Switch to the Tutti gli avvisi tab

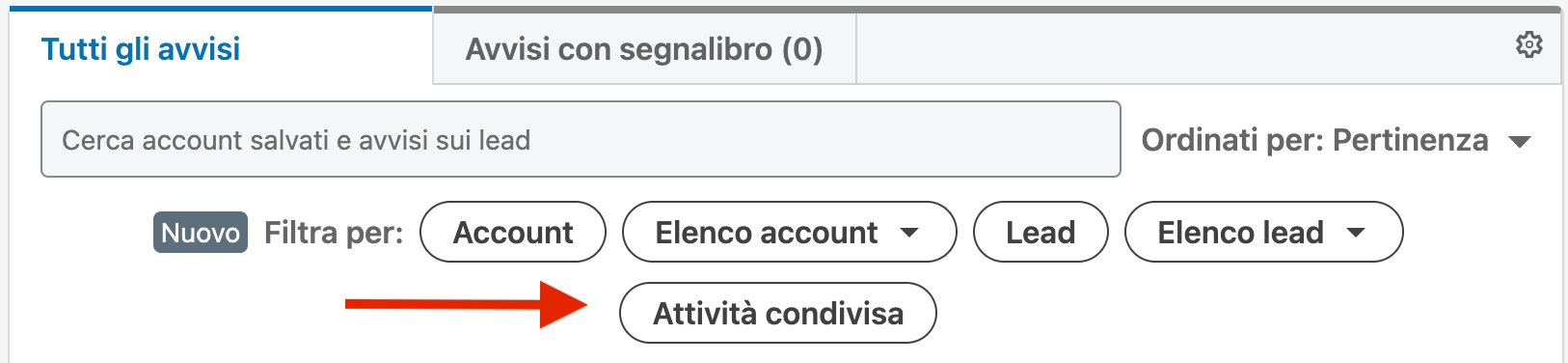[141, 49]
